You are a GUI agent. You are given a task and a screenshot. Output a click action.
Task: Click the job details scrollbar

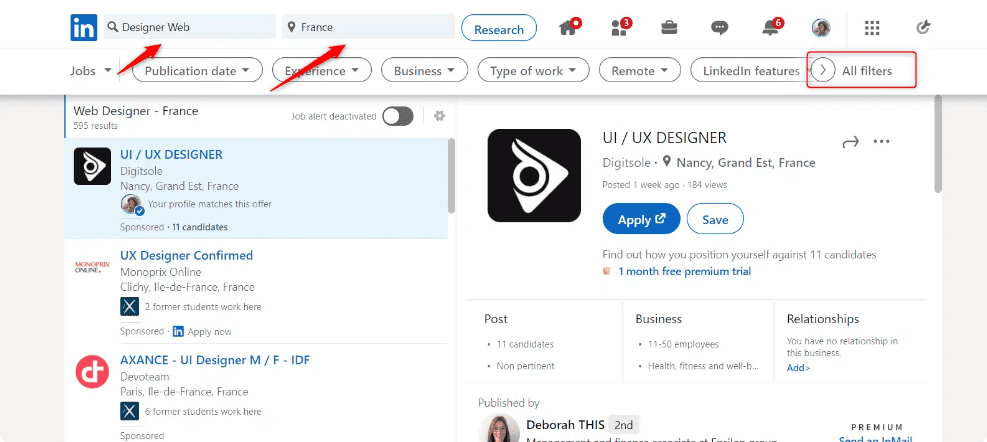point(938,144)
